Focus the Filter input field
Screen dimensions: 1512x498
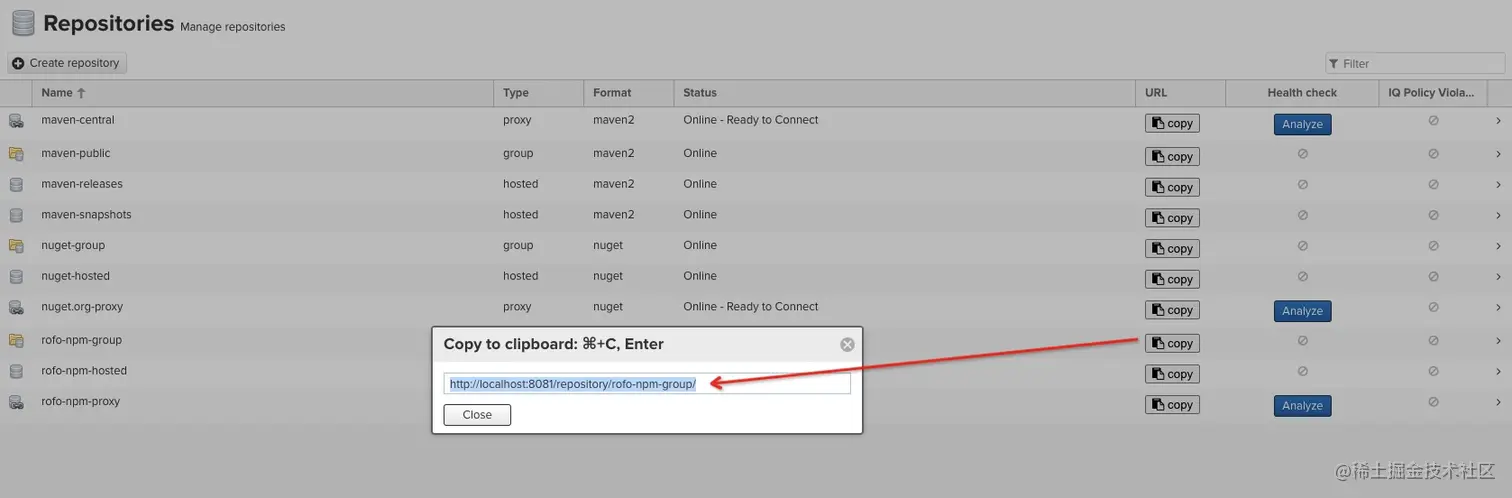(x=1414, y=63)
